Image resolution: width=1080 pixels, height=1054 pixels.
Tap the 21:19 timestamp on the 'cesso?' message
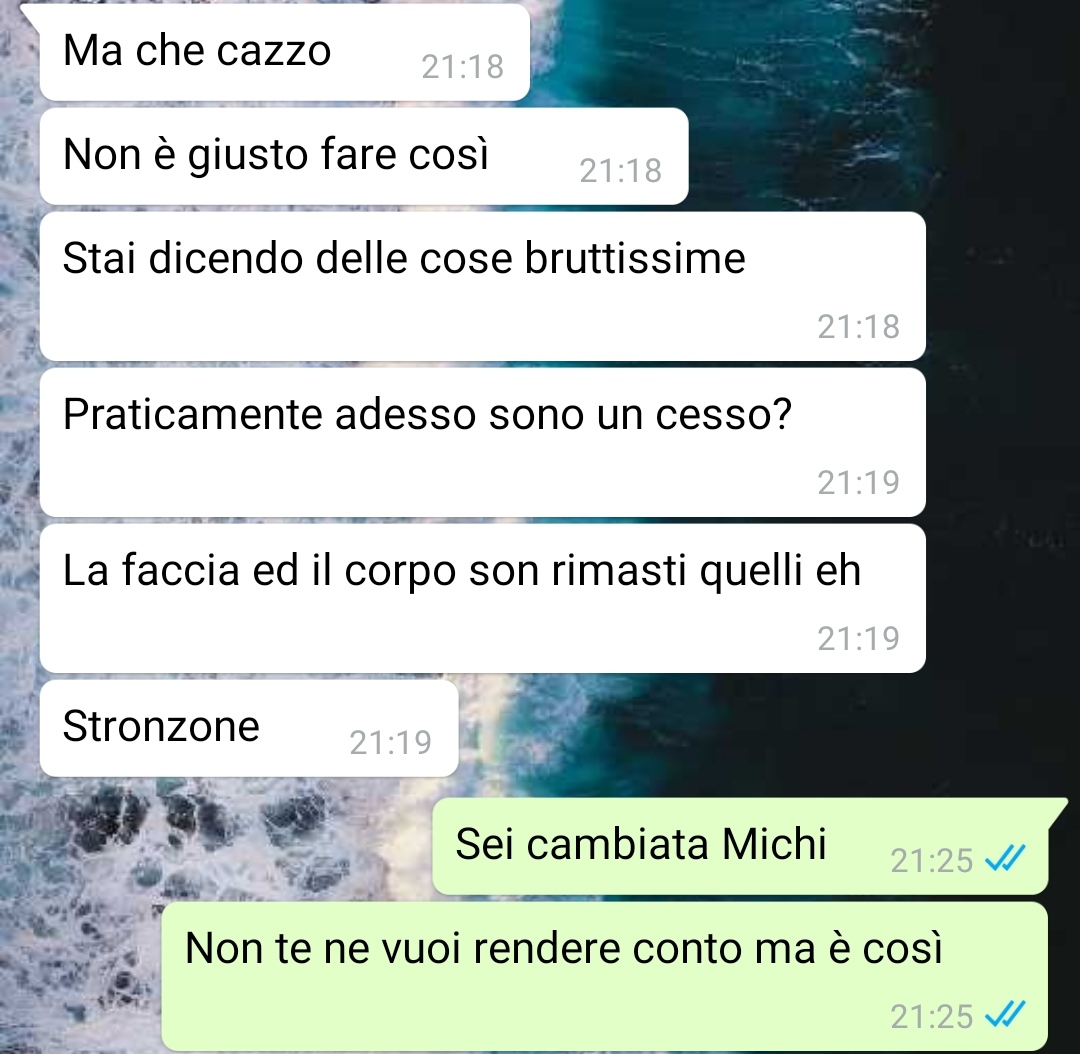858,483
